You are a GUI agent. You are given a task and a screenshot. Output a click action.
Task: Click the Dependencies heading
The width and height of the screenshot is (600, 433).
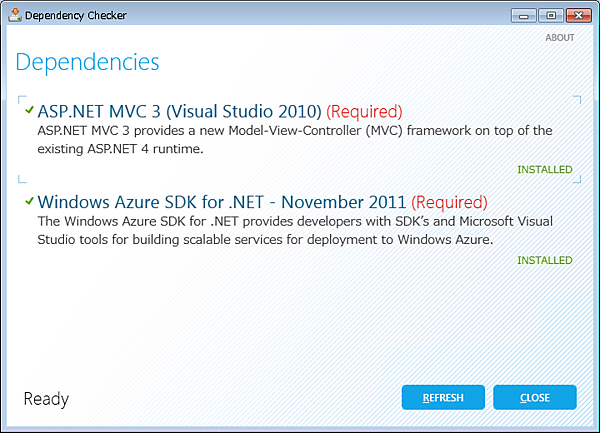87,62
